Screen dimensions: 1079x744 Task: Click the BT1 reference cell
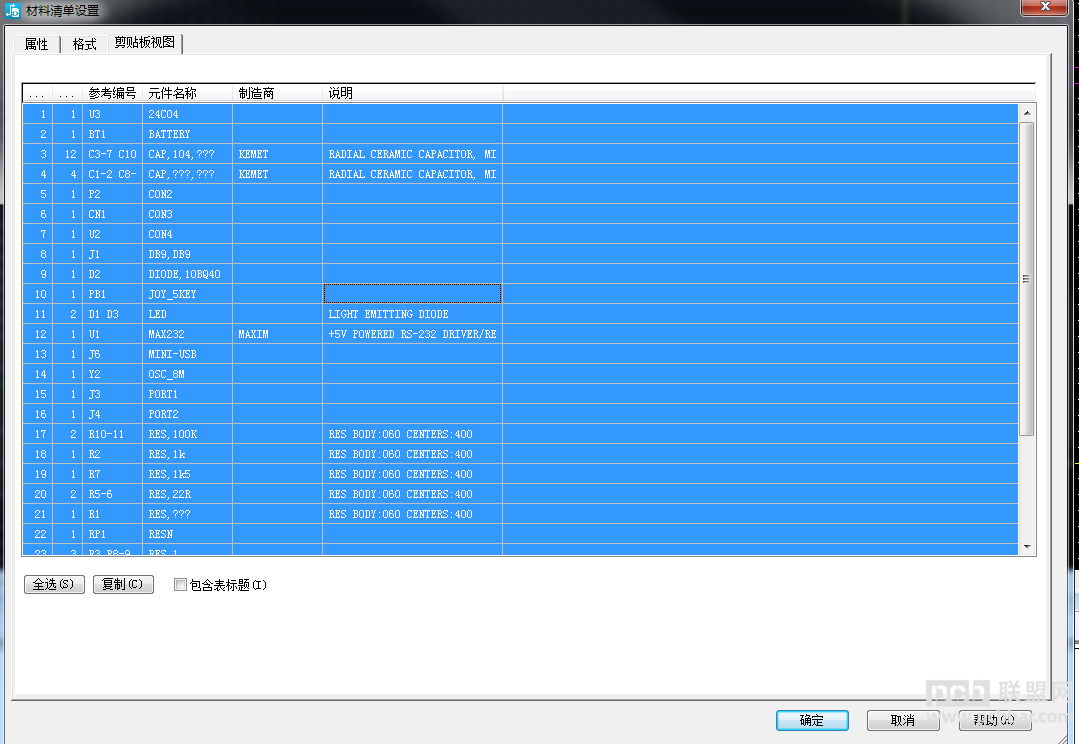112,134
